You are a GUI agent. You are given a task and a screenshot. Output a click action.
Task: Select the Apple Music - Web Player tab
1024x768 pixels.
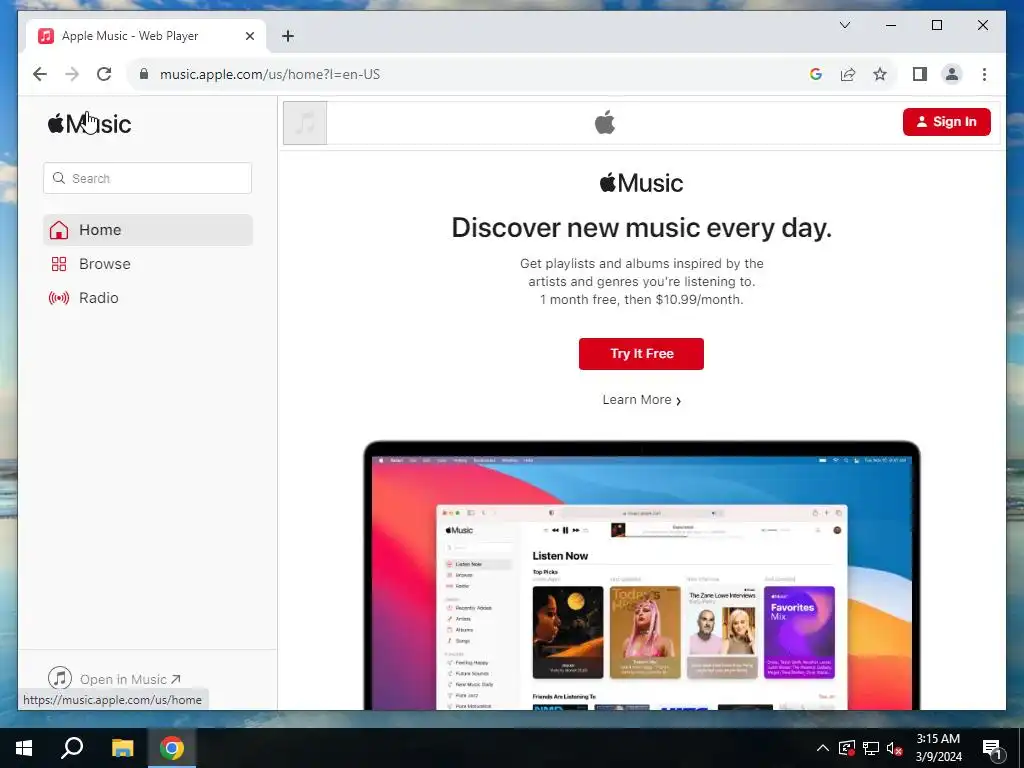tap(146, 36)
